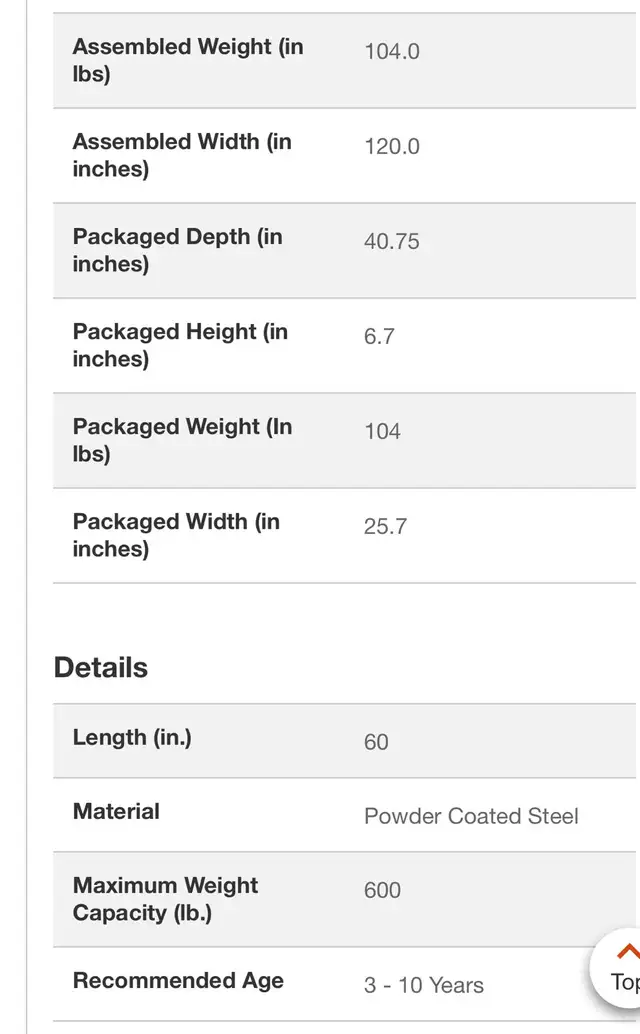
Task: Click the Powder Coated Steel value
Action: [x=471, y=816]
